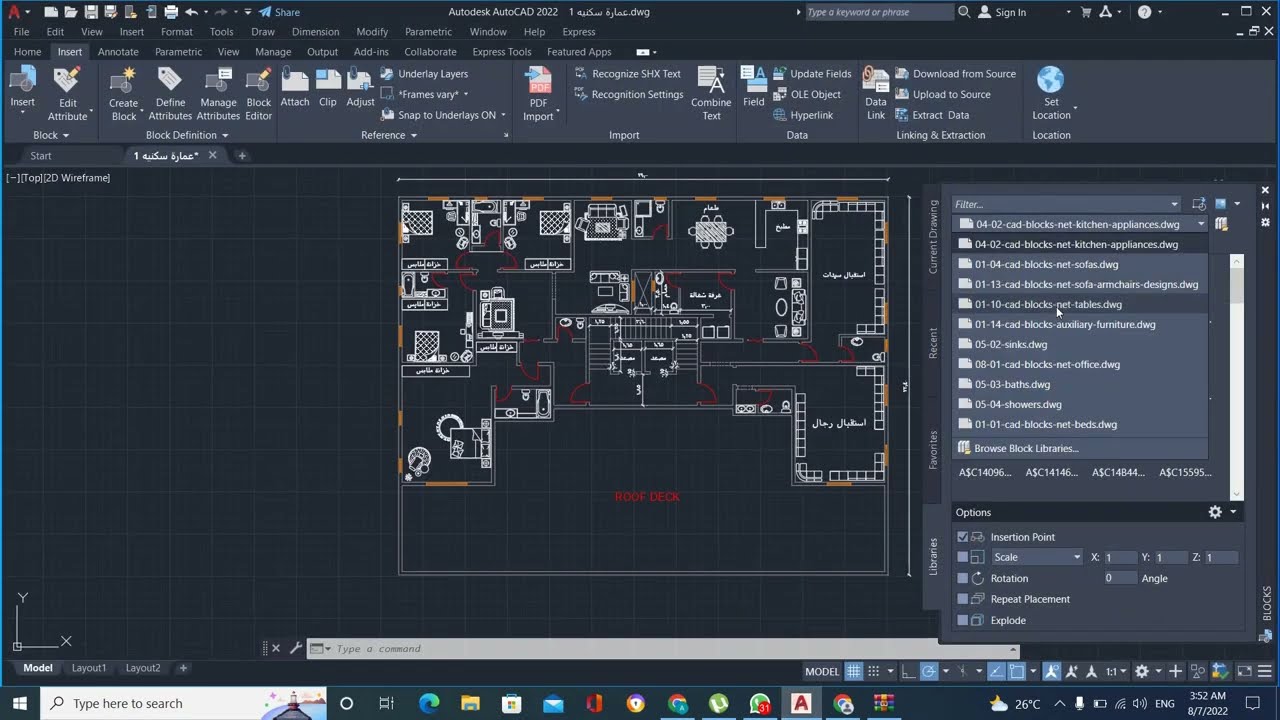Click the OLE Object tool
This screenshot has height=720, width=1280.
[x=807, y=94]
